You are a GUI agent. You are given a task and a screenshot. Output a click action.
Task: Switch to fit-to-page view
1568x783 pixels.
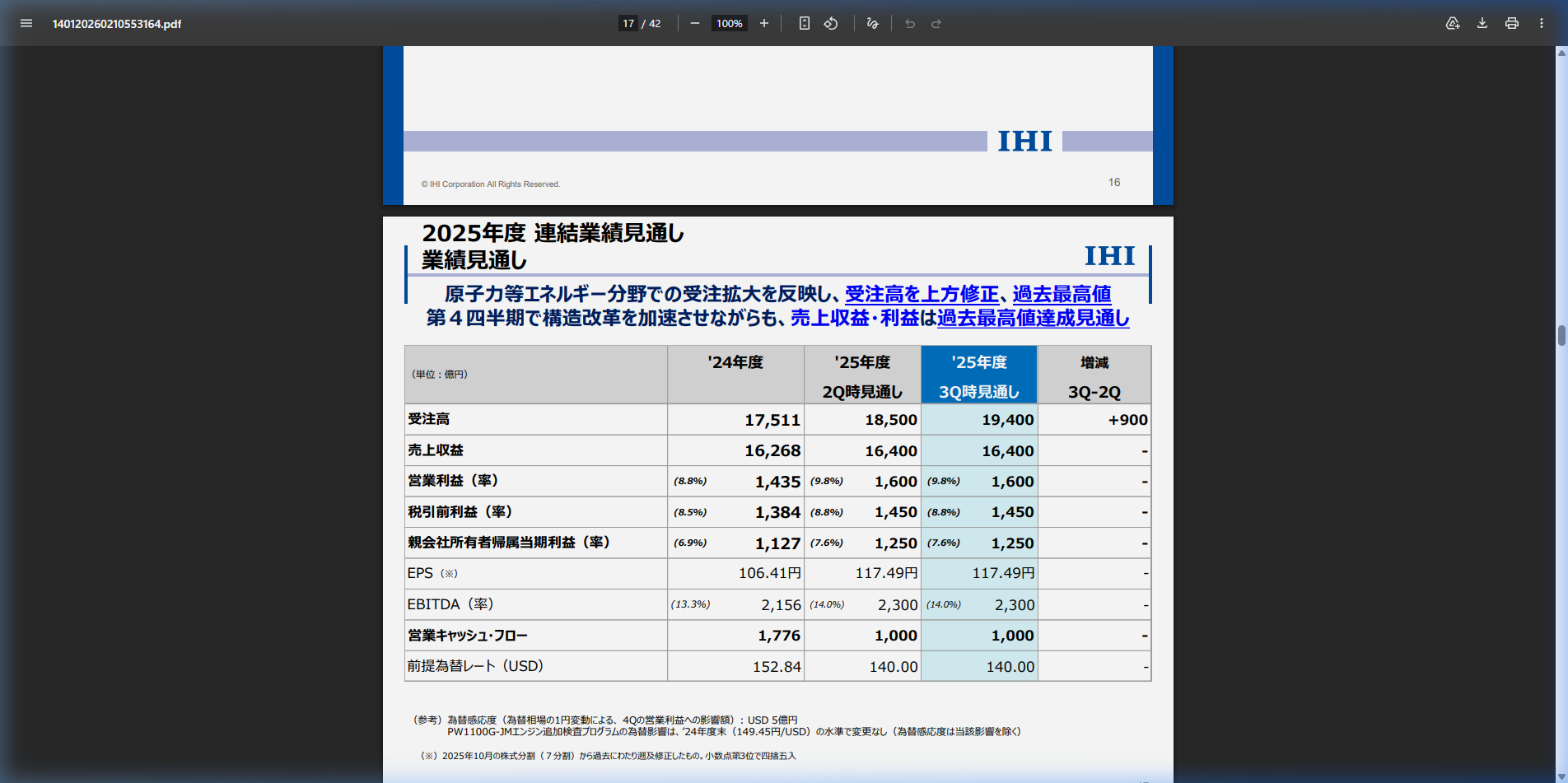(803, 23)
